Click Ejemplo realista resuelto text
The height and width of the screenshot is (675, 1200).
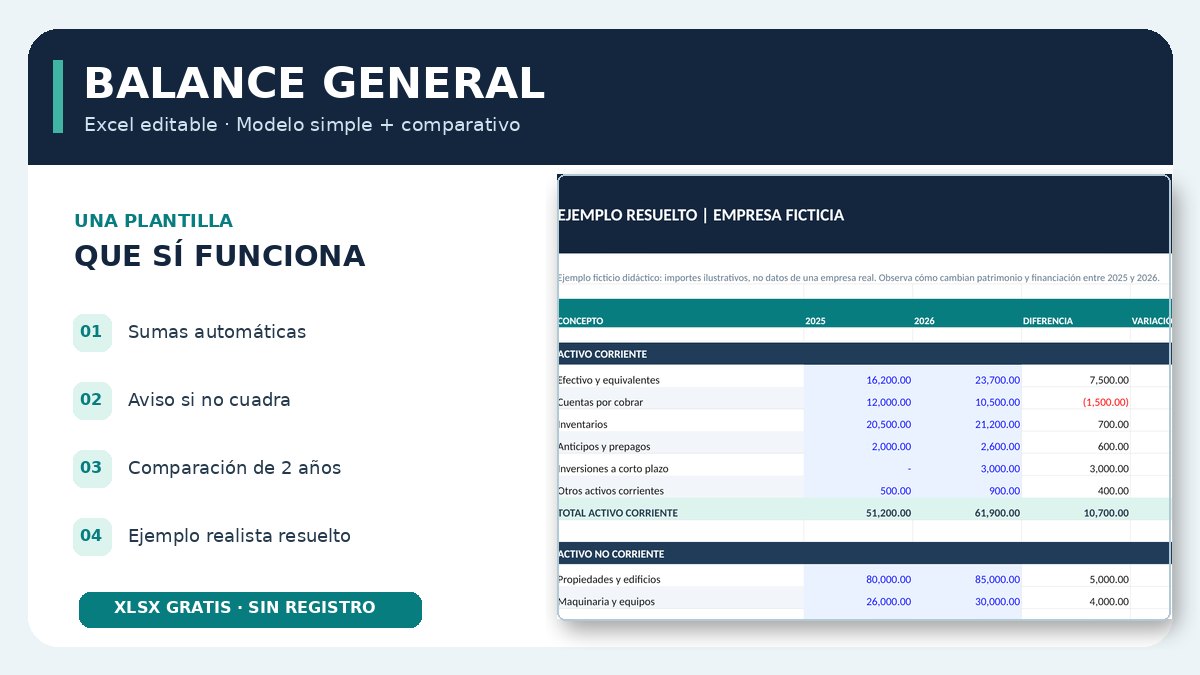[x=239, y=536]
